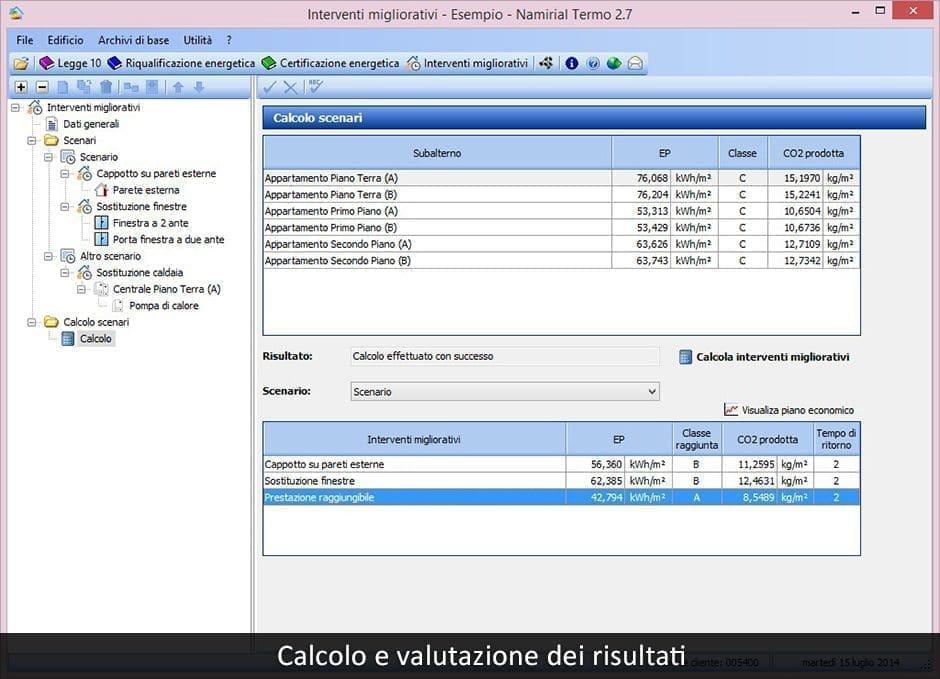Image resolution: width=940 pixels, height=679 pixels.
Task: Click the blue info icon in the toolbar
Action: click(x=570, y=61)
